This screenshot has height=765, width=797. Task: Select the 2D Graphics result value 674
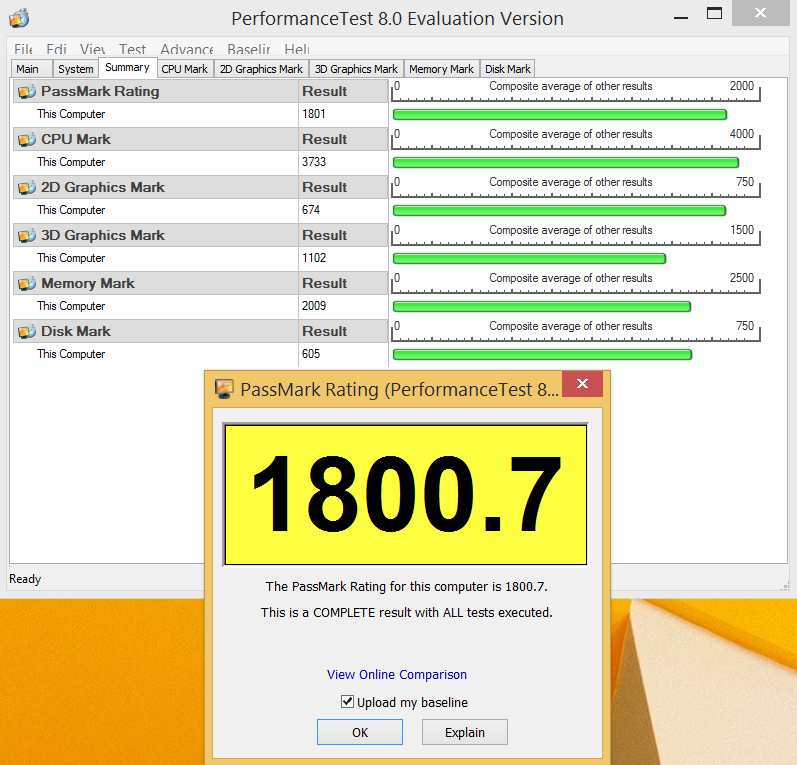pyautogui.click(x=311, y=210)
